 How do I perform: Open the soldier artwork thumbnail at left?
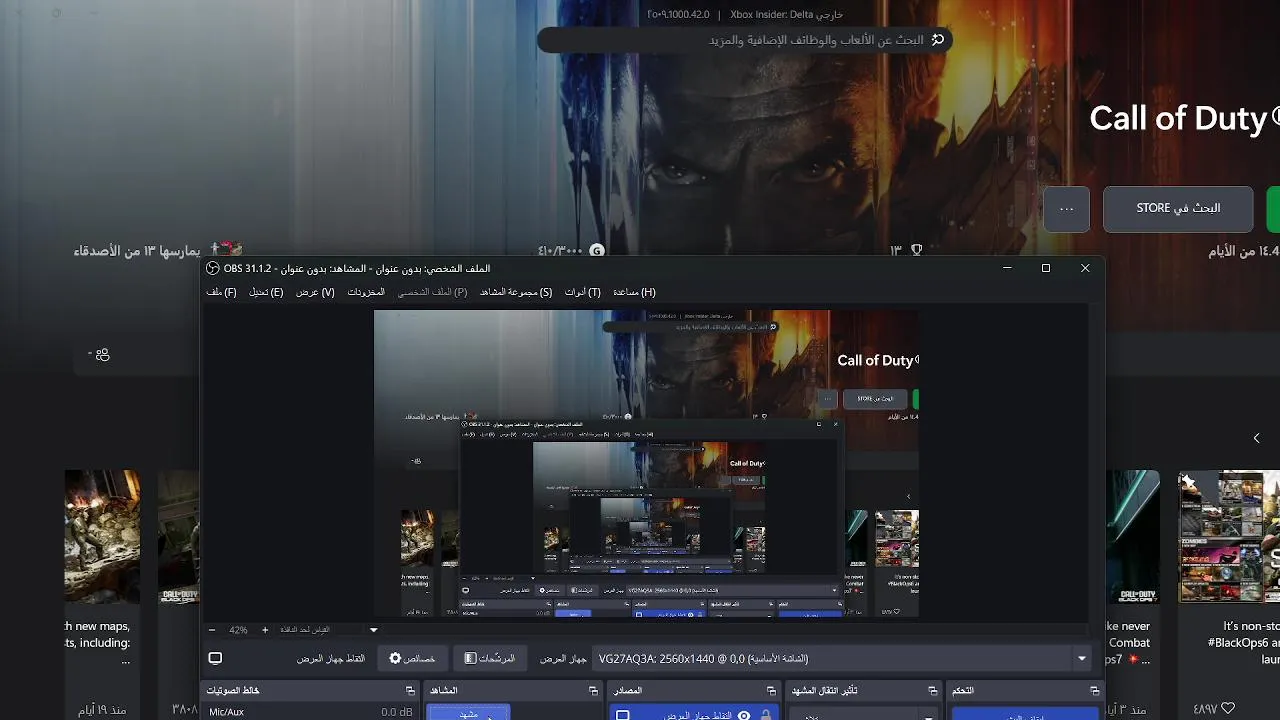[x=102, y=537]
